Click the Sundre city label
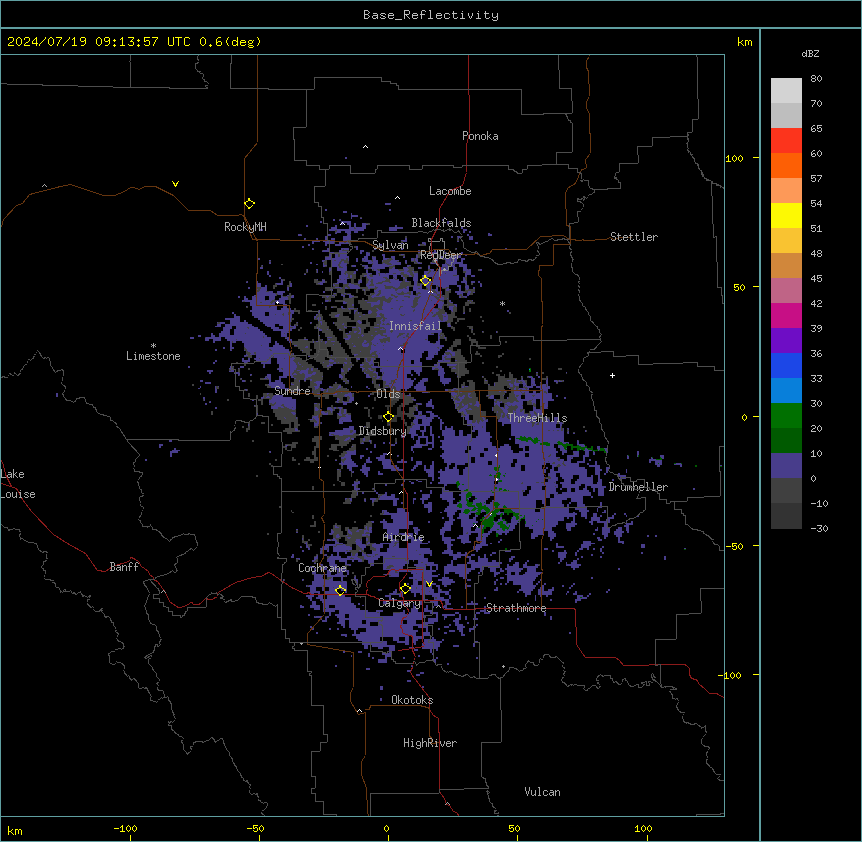 pos(292,391)
